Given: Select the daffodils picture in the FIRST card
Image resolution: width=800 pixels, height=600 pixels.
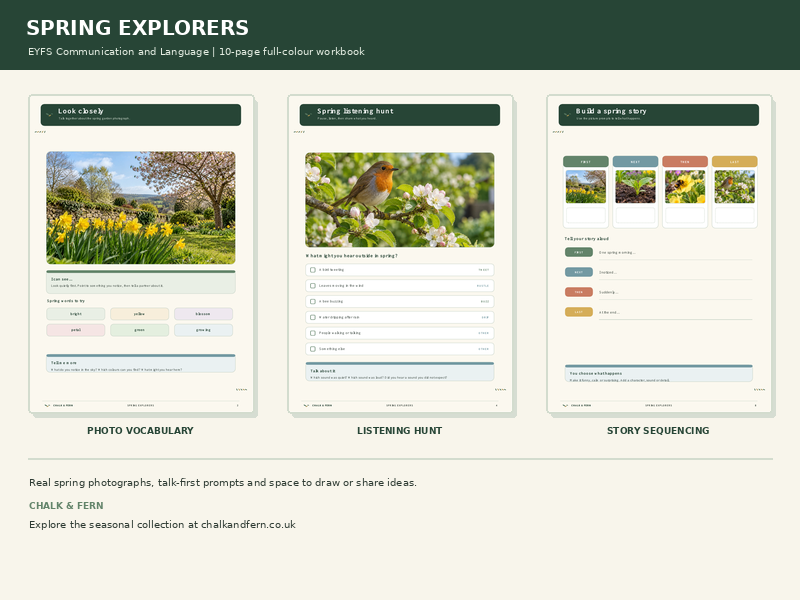Looking at the screenshot, I should (586, 186).
